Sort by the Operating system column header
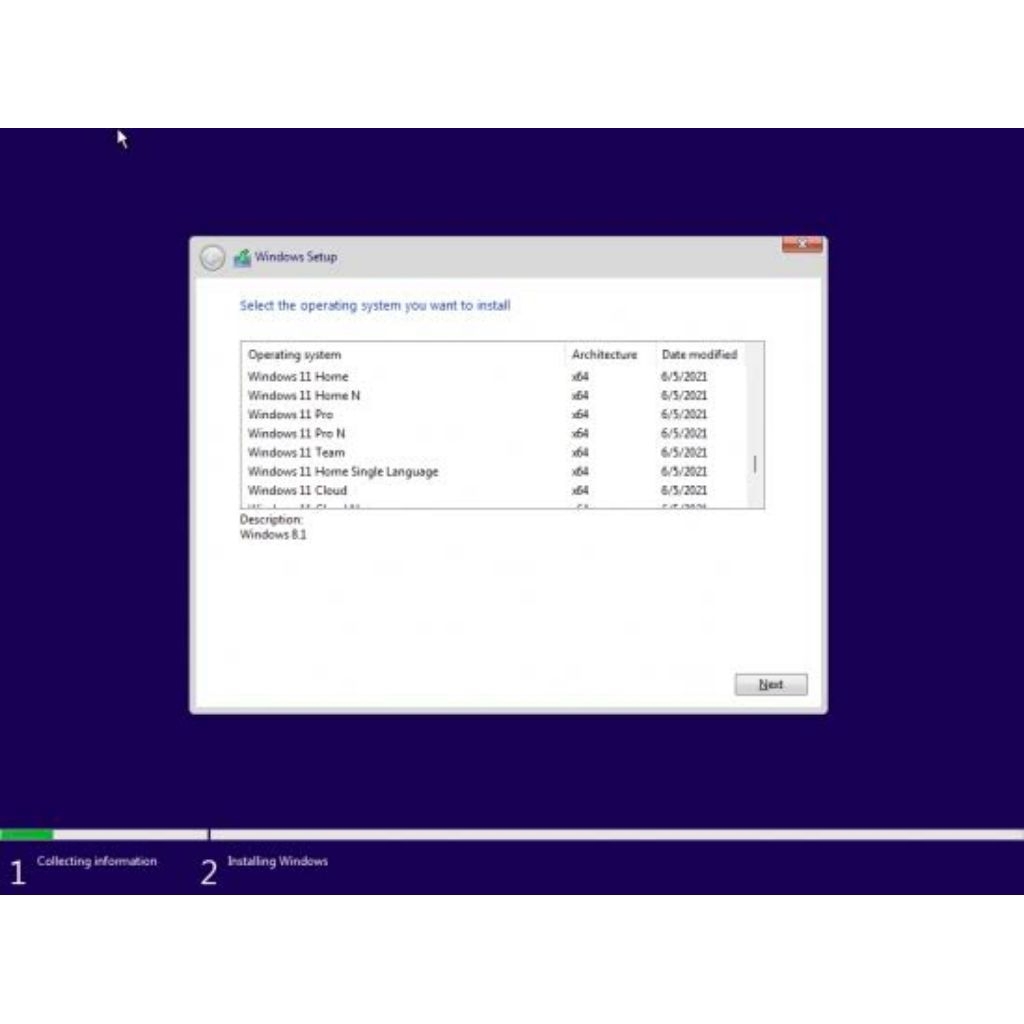 click(296, 355)
